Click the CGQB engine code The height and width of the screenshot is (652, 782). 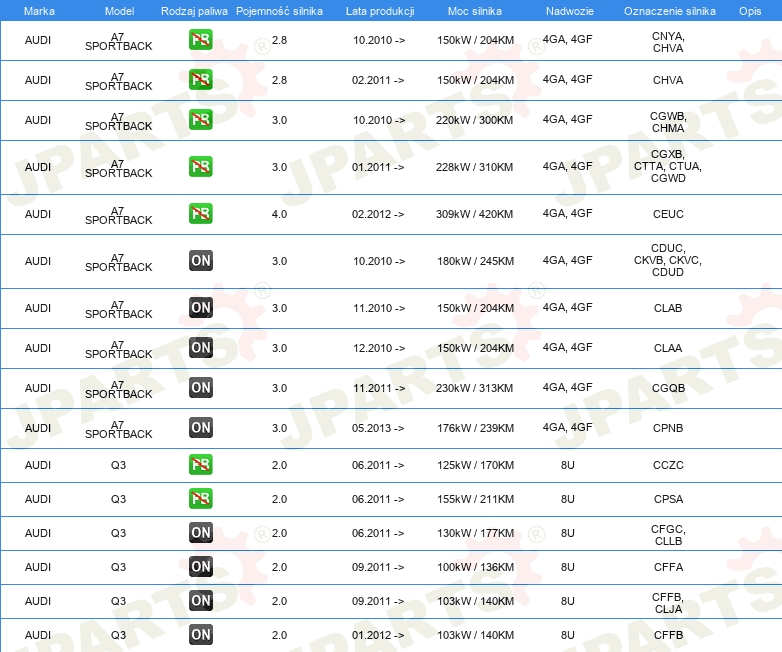(x=668, y=388)
